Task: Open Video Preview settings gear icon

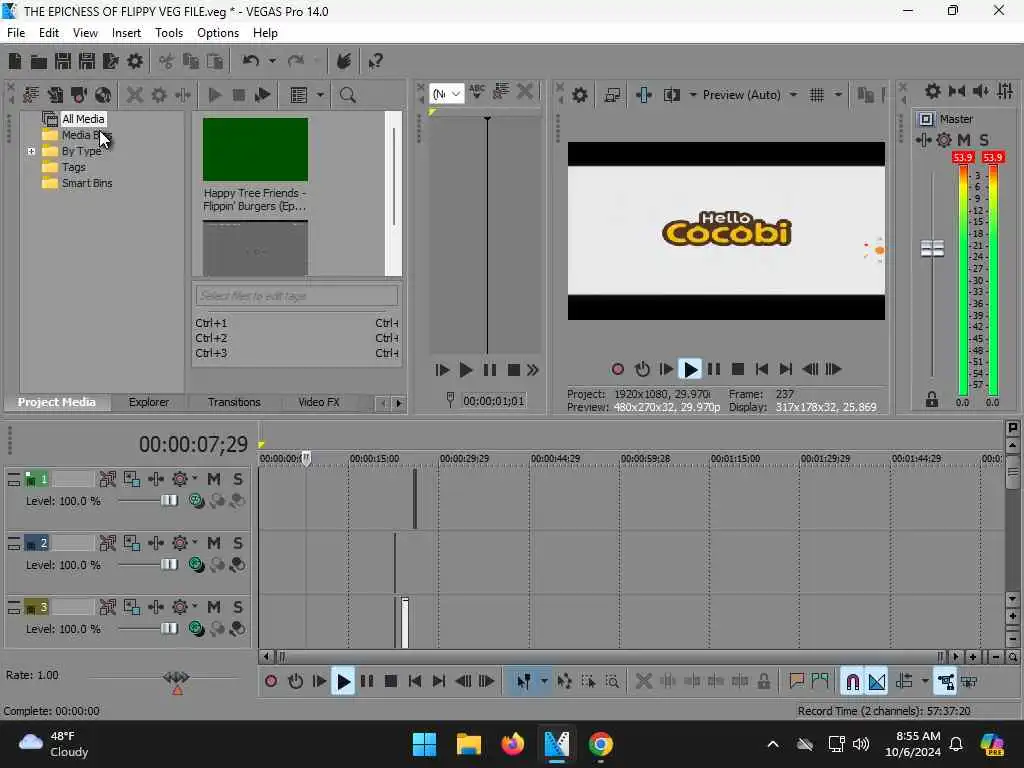Action: [579, 95]
